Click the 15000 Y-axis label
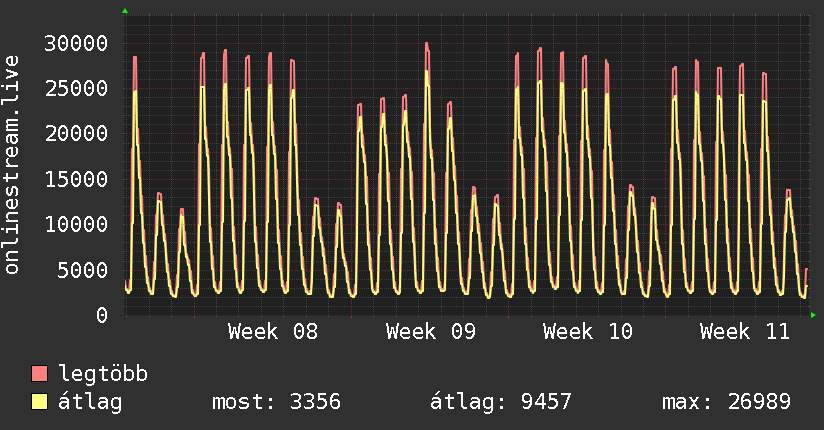Screen dimensions: 824x430 coord(77,179)
